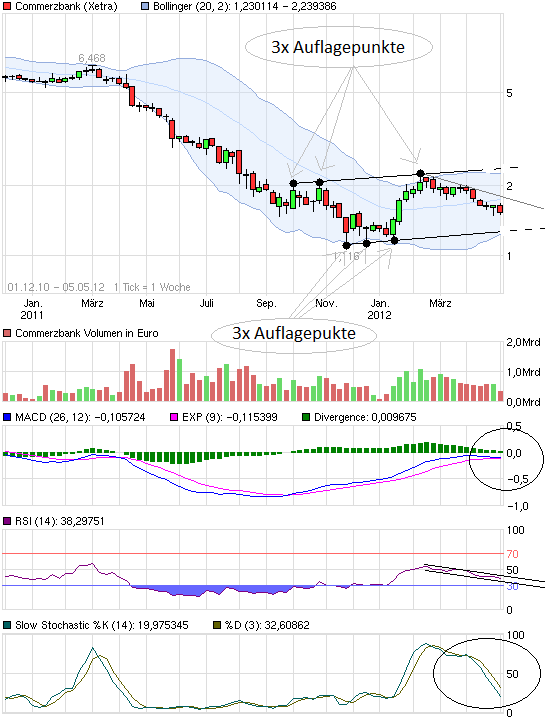This screenshot has height=722, width=545.
Task: Click the red 70 RSI level label
Action: click(x=512, y=554)
